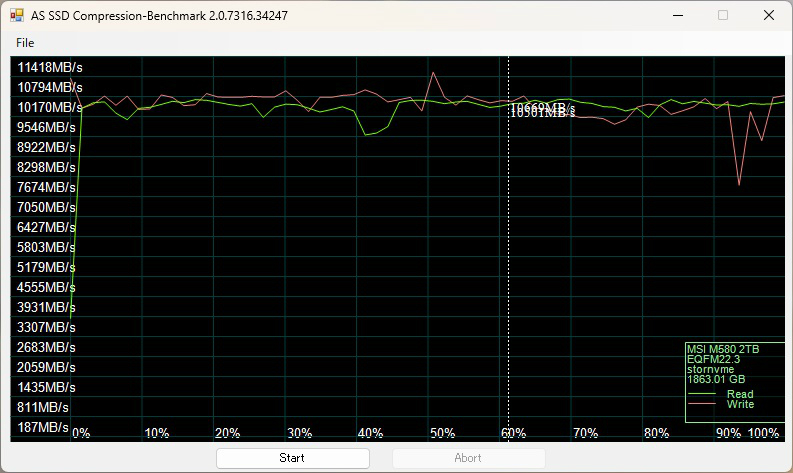Click the 3931MB/s axis label

[46, 307]
